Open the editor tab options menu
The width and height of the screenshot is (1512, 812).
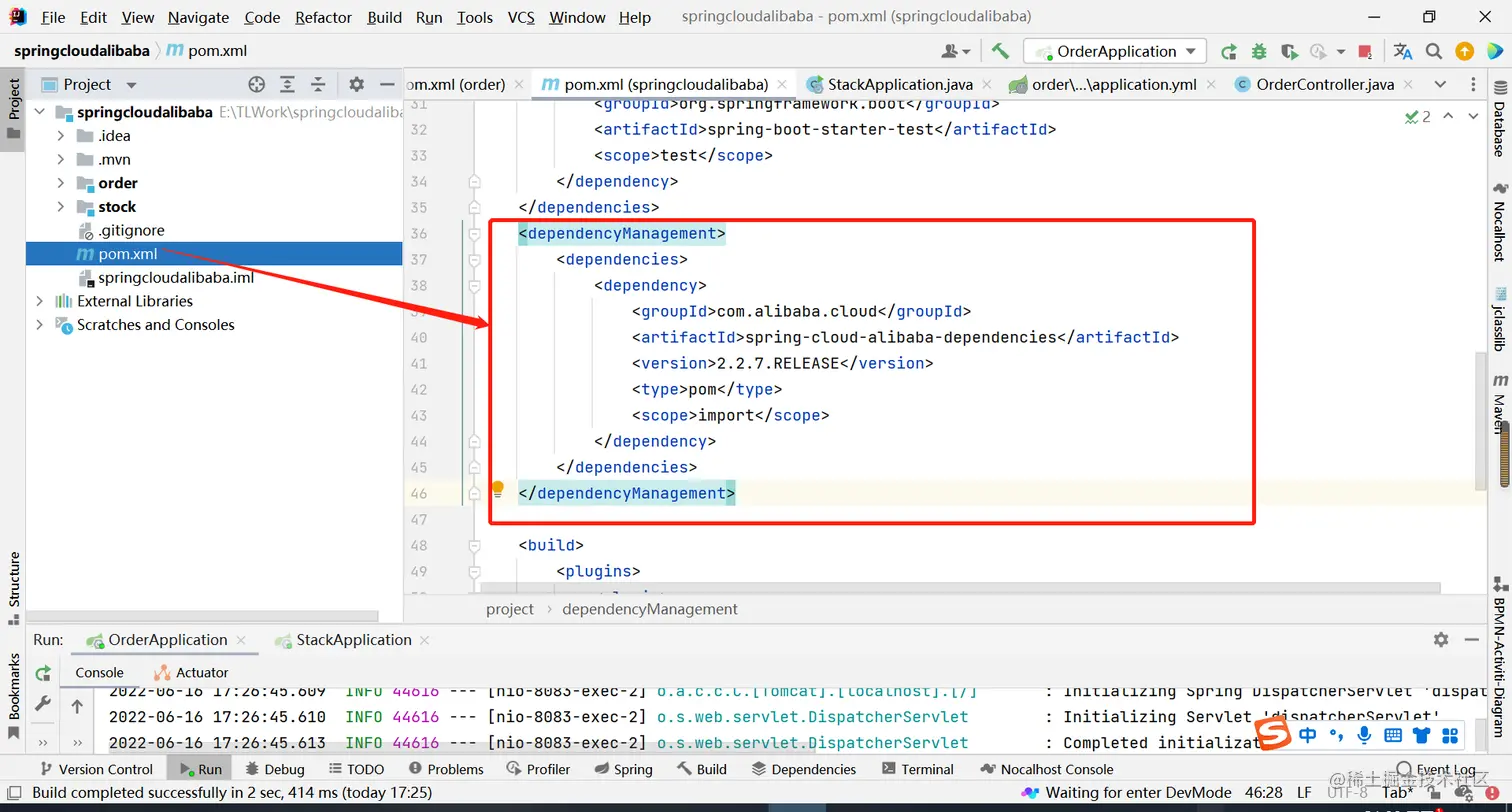1474,84
